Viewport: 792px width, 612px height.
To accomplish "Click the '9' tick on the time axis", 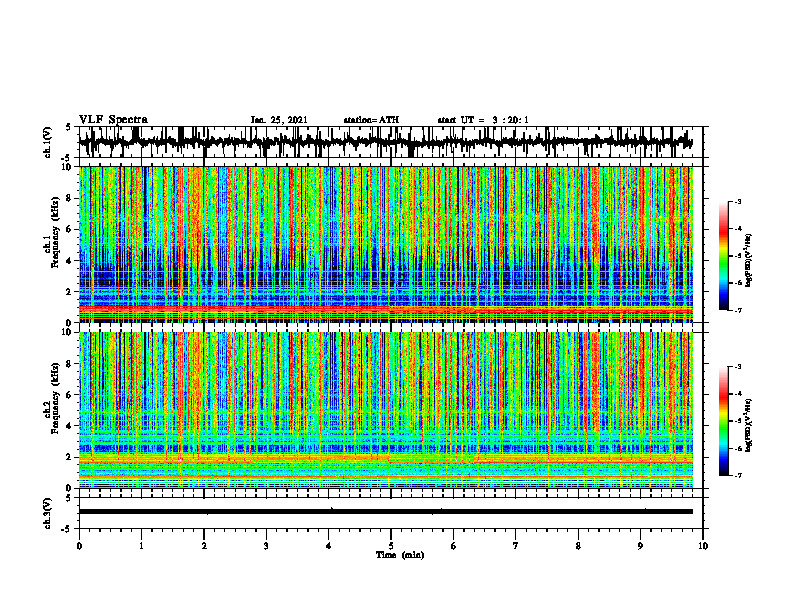I will tap(640, 546).
